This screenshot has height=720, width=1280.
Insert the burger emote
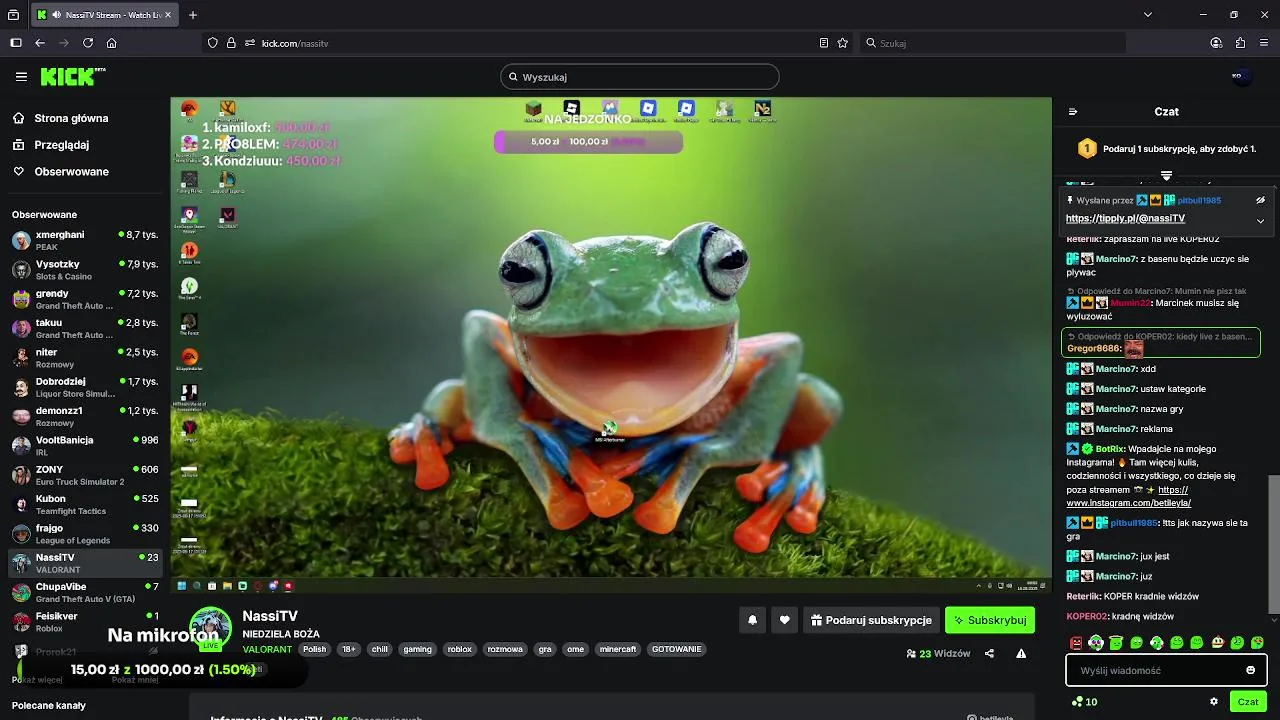click(x=1217, y=643)
